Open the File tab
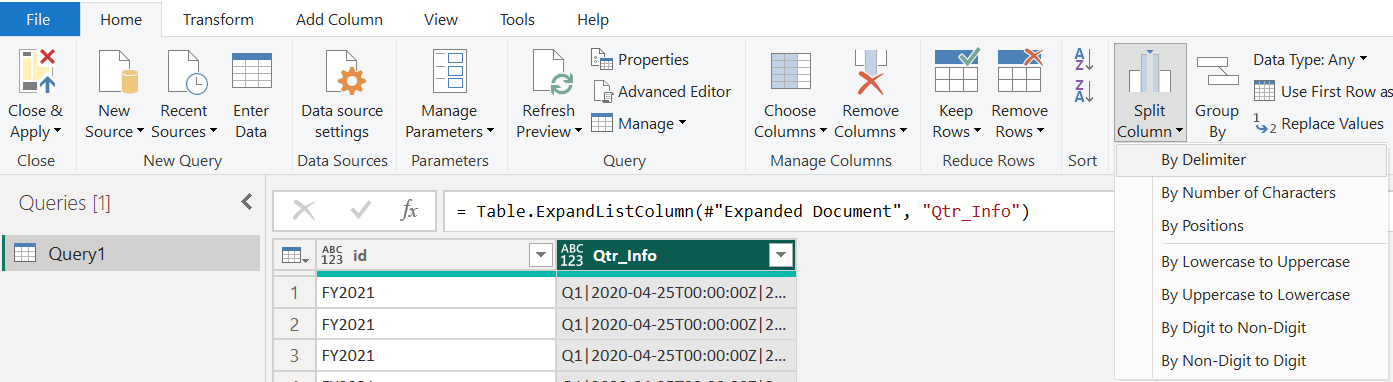This screenshot has width=1393, height=382. click(39, 19)
